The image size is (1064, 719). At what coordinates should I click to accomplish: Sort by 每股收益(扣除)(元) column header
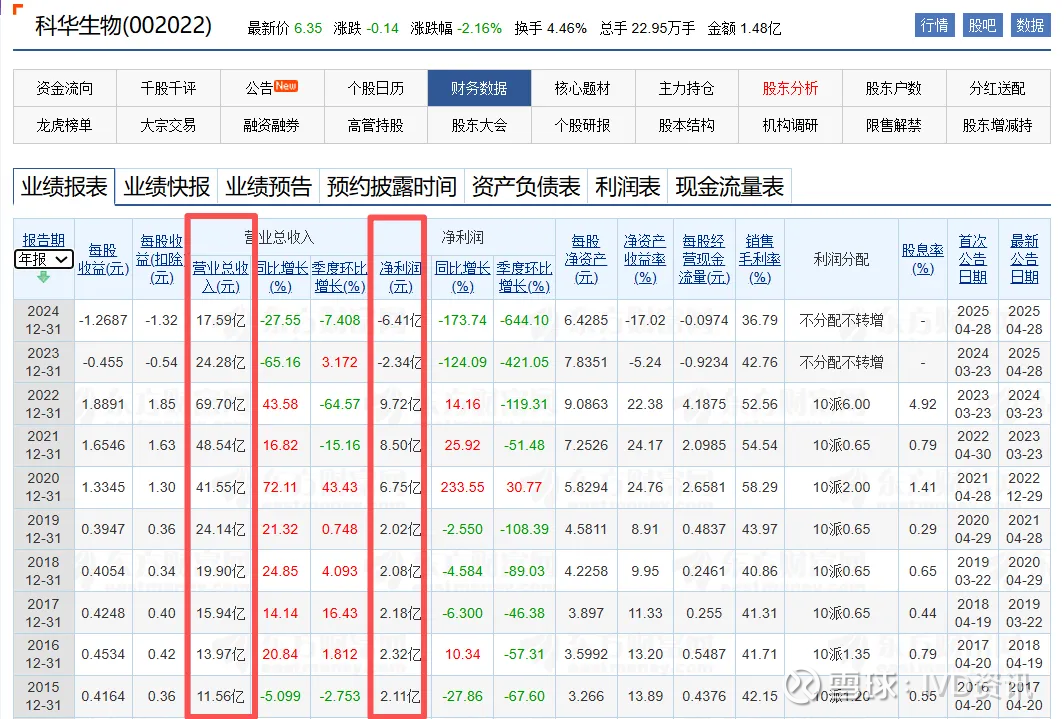pos(162,259)
